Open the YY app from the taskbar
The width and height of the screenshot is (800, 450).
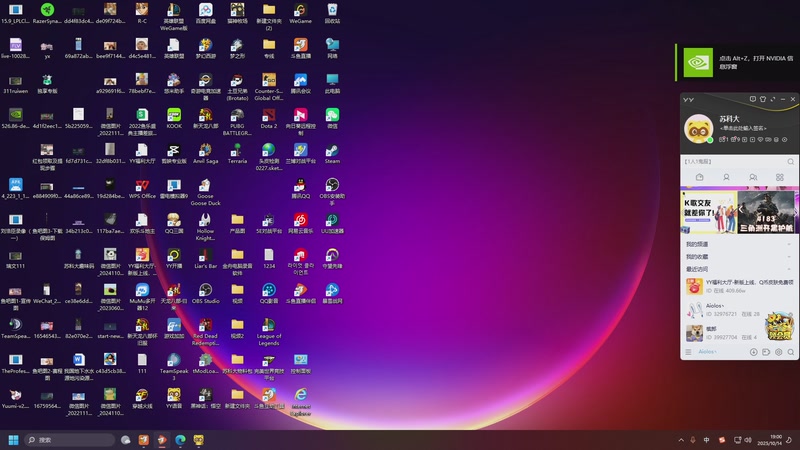click(x=199, y=440)
